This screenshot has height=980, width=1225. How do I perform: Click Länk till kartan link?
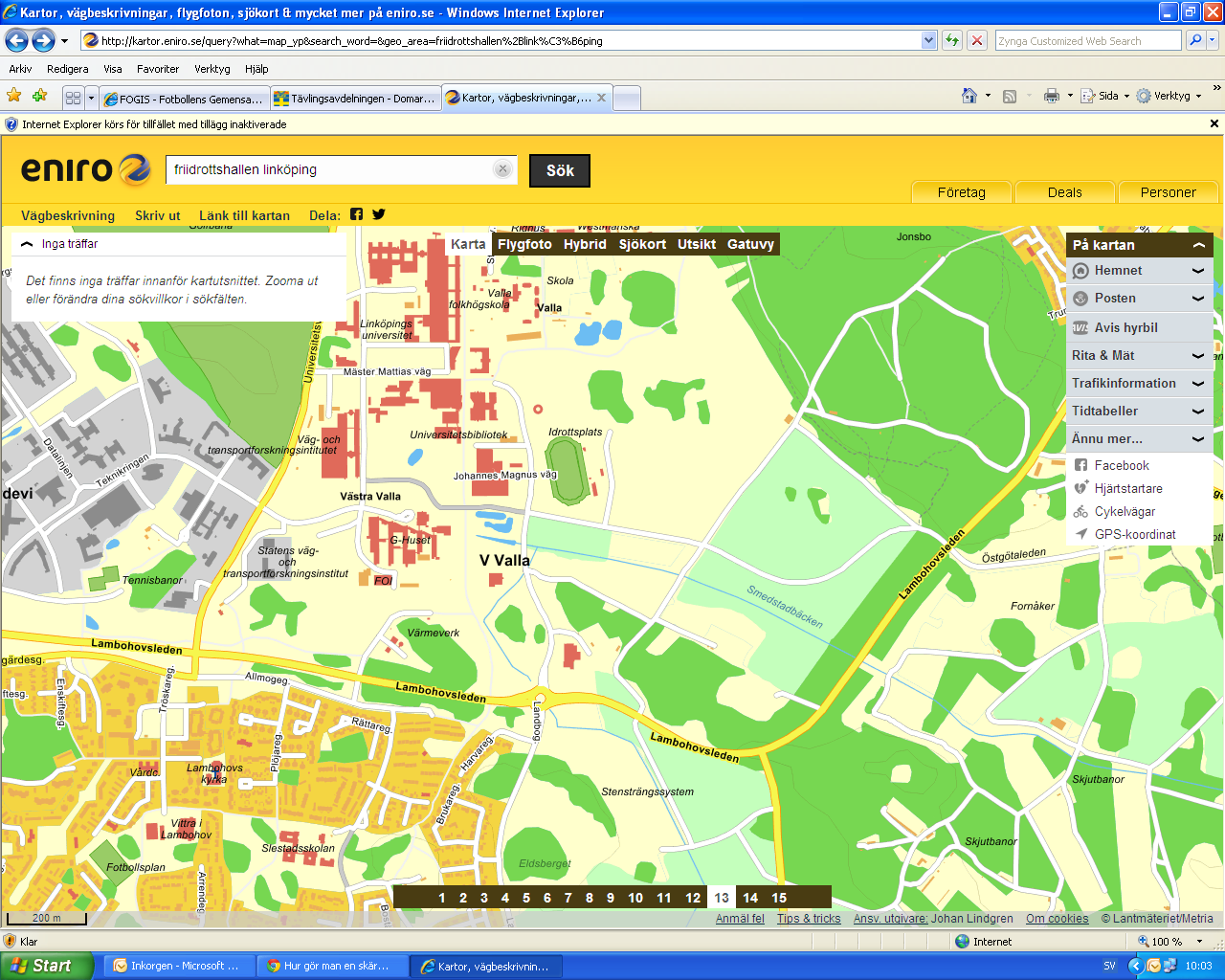point(244,215)
